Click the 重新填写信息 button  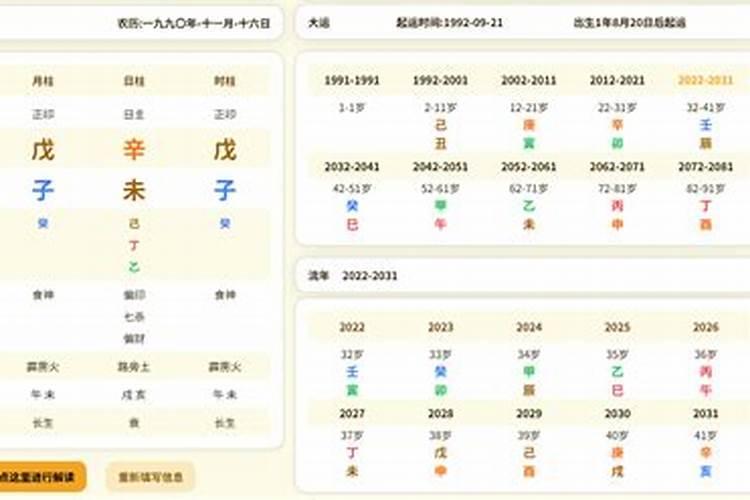151,477
